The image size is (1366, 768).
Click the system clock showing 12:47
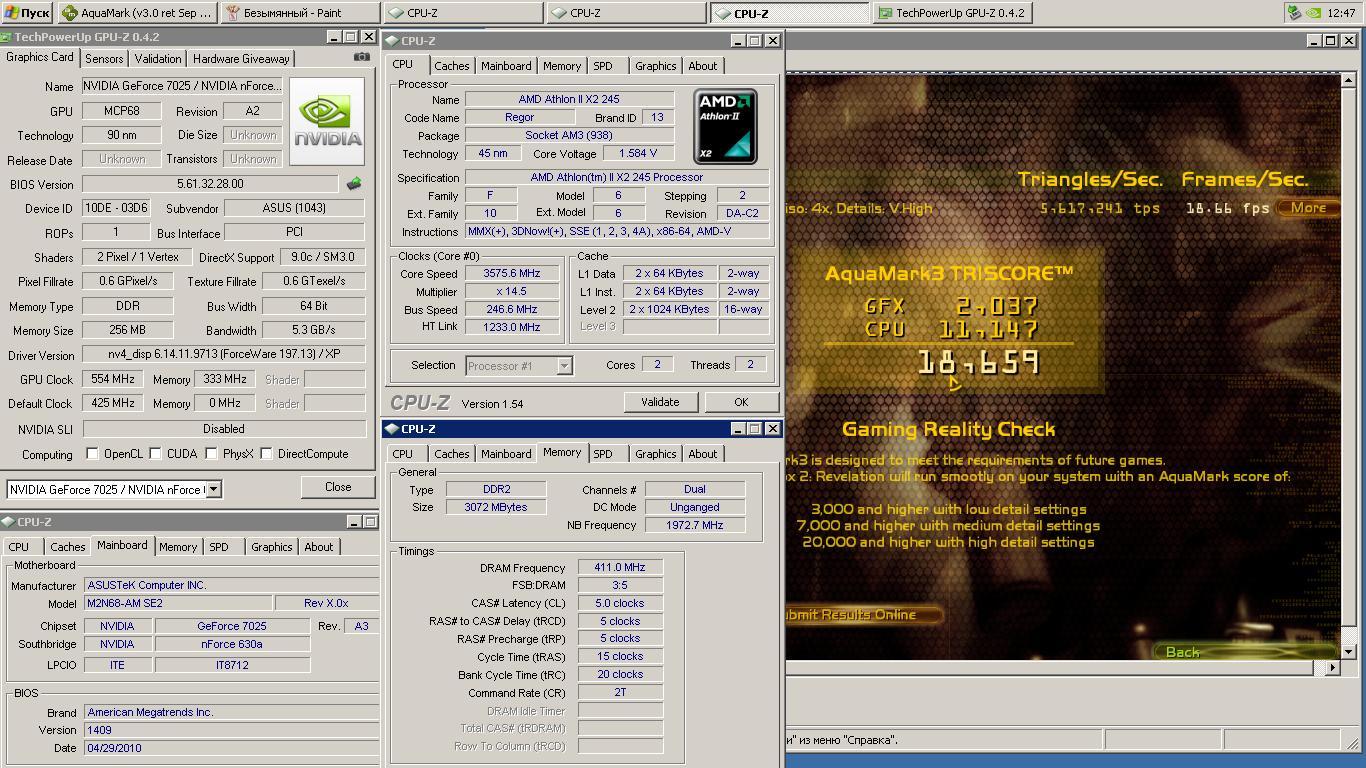tap(1342, 13)
